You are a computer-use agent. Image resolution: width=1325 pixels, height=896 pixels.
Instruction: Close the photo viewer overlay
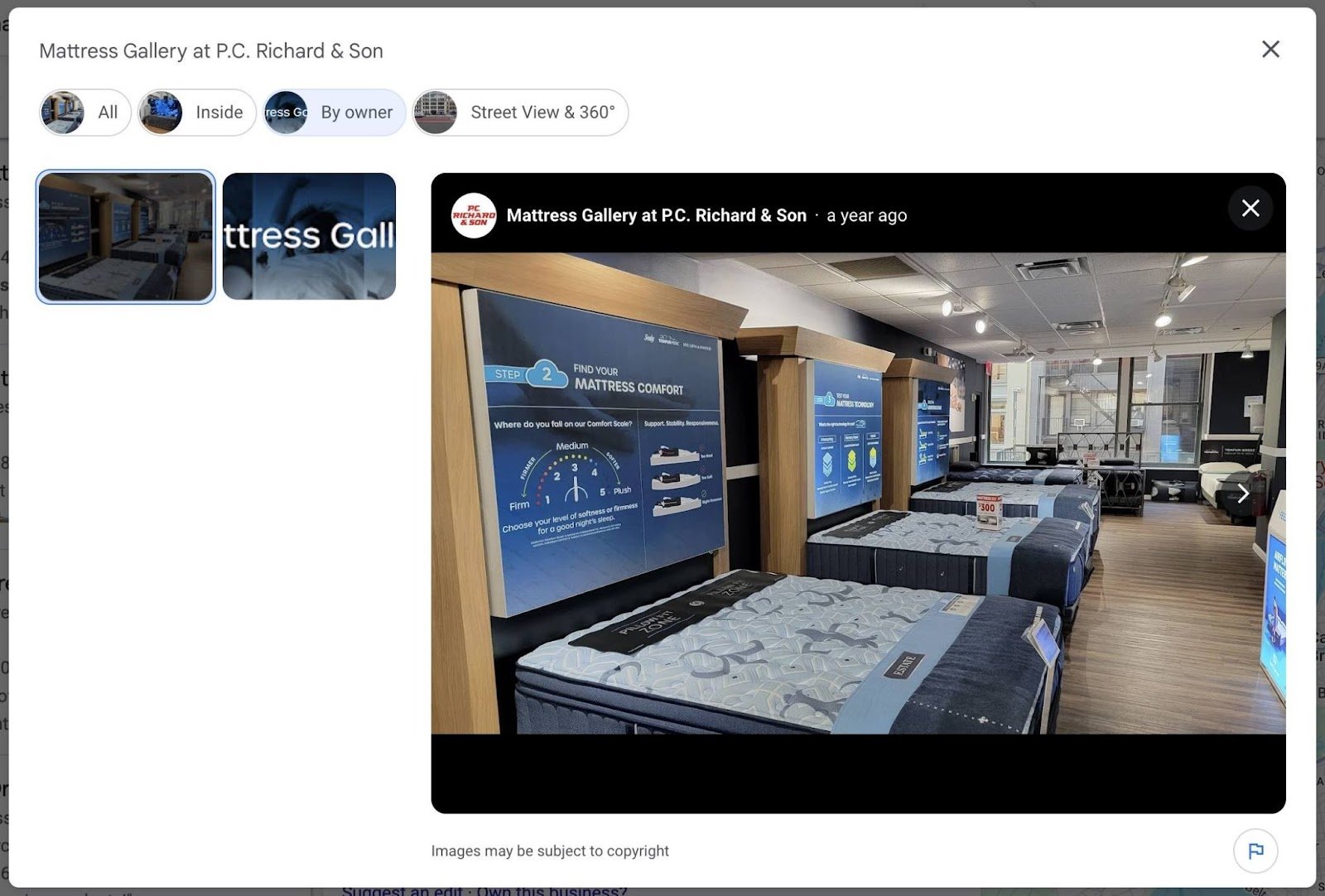1251,209
